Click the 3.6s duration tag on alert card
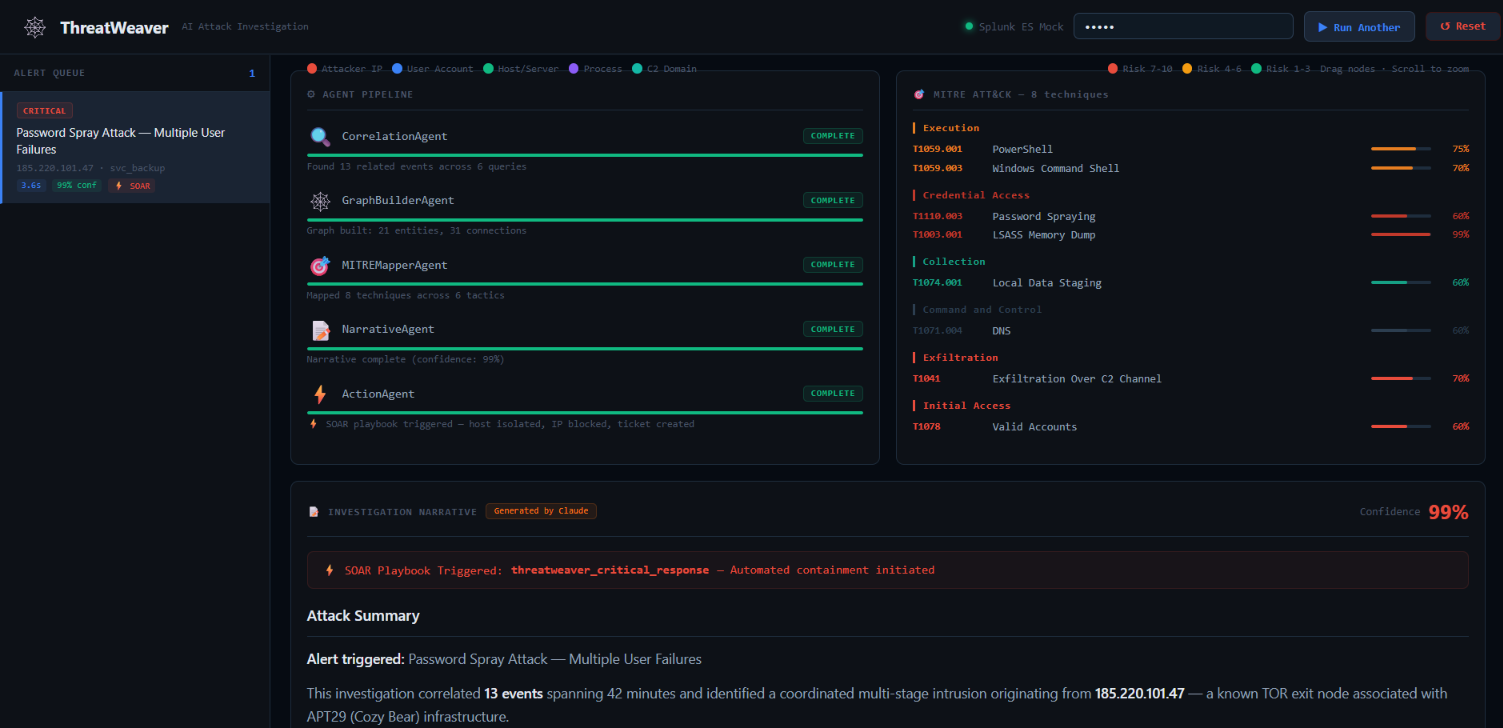 click(31, 185)
